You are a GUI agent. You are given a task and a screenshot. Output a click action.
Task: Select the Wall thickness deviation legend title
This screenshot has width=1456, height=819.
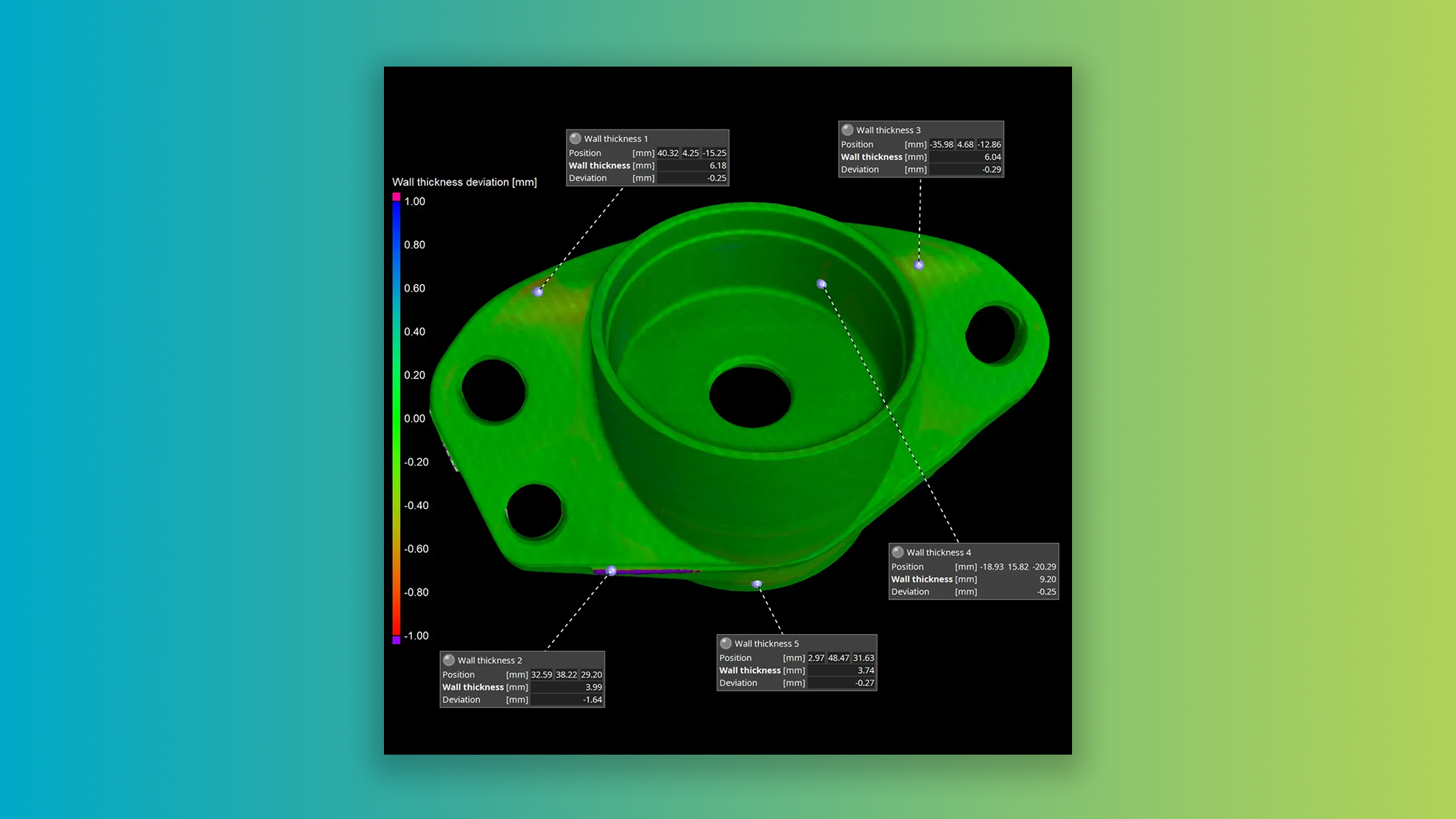click(464, 182)
